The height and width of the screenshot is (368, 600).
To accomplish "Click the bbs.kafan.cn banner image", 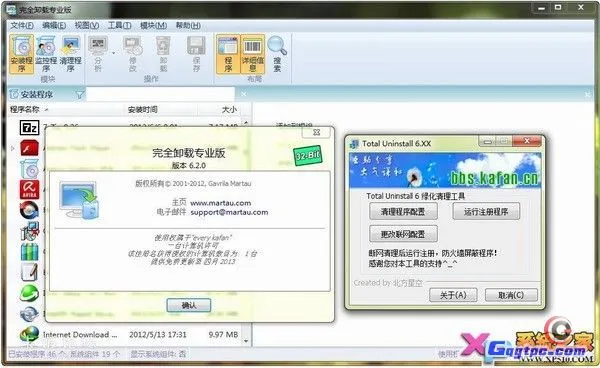I will tap(445, 170).
